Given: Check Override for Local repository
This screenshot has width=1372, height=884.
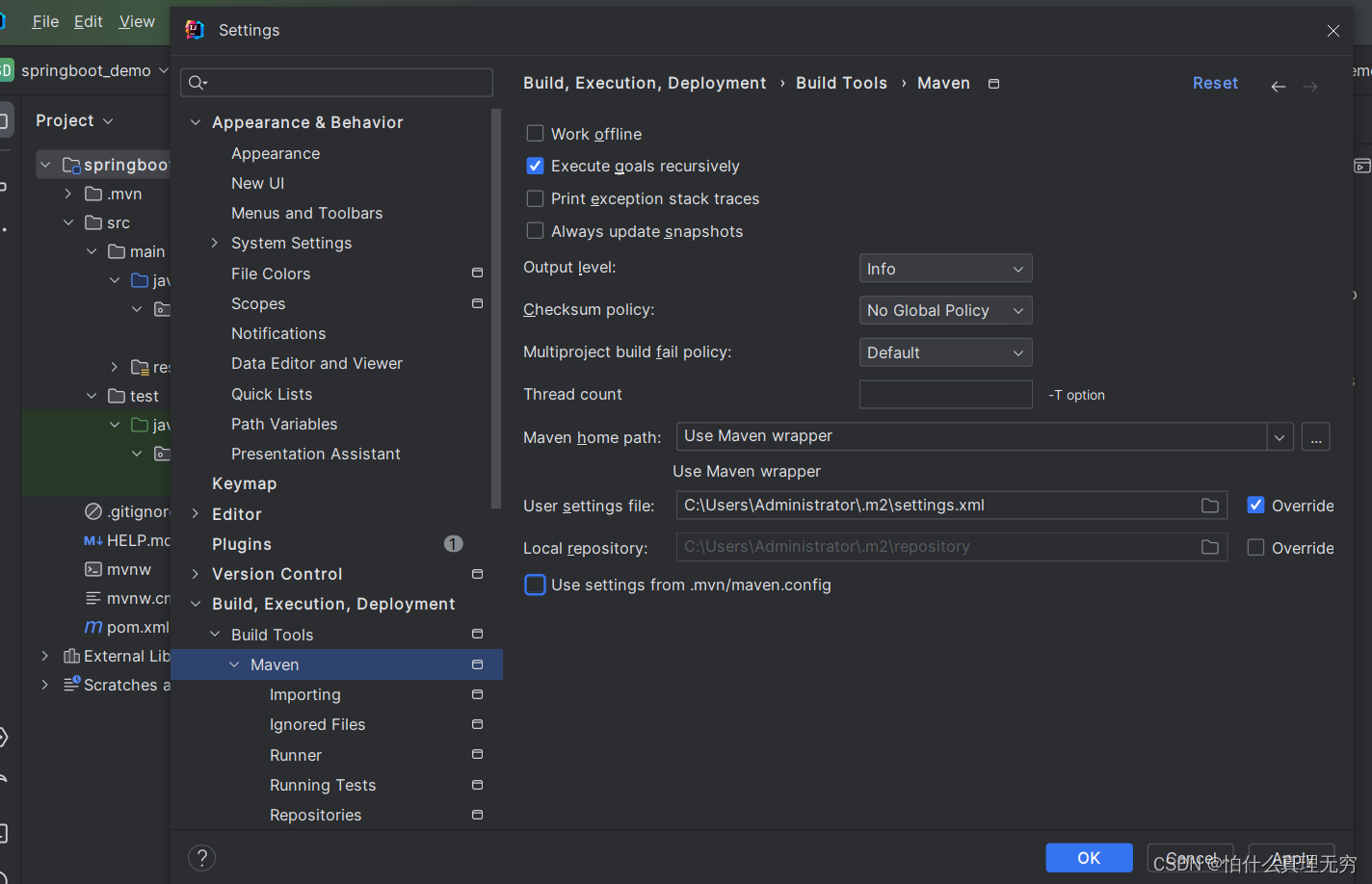Looking at the screenshot, I should pos(1255,547).
